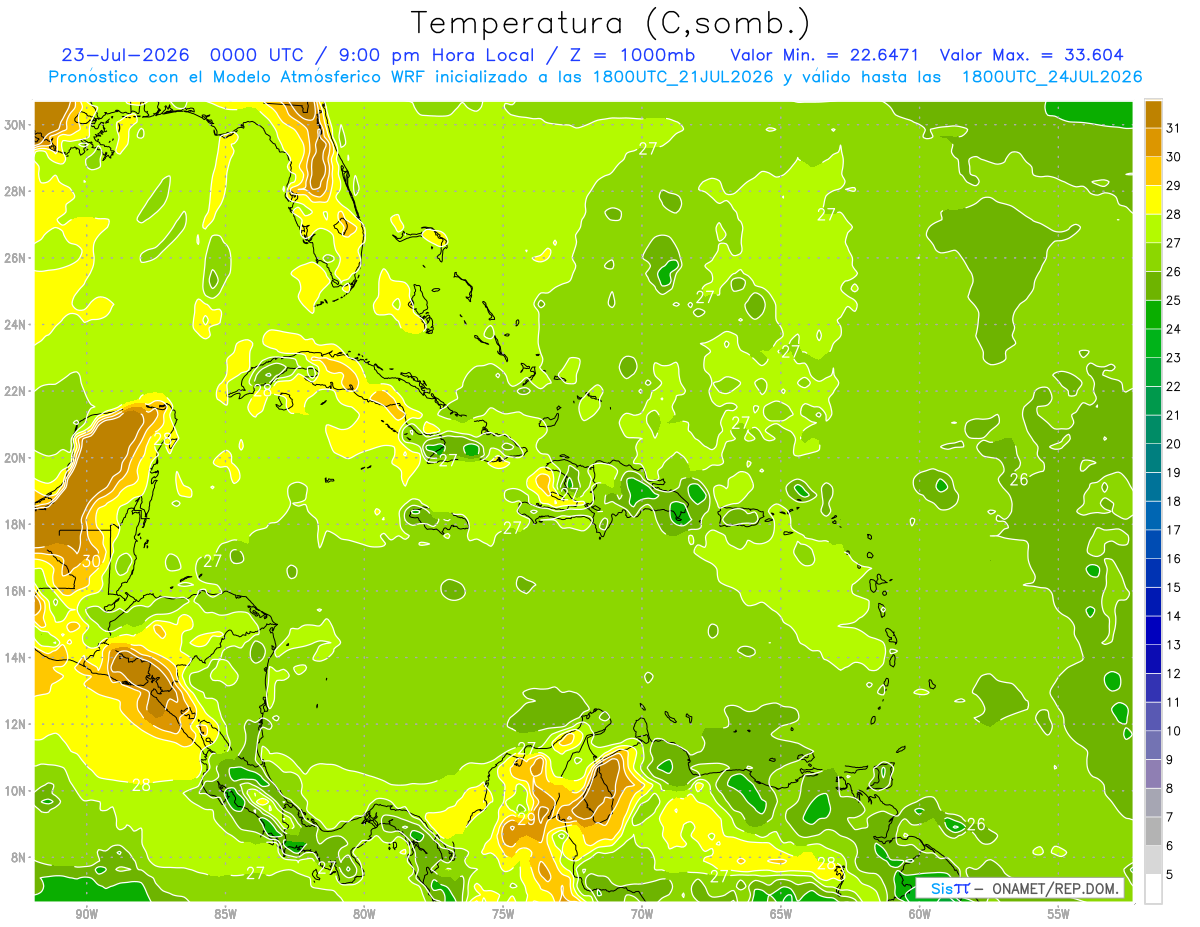Click the legend value label '11'

1173,702
